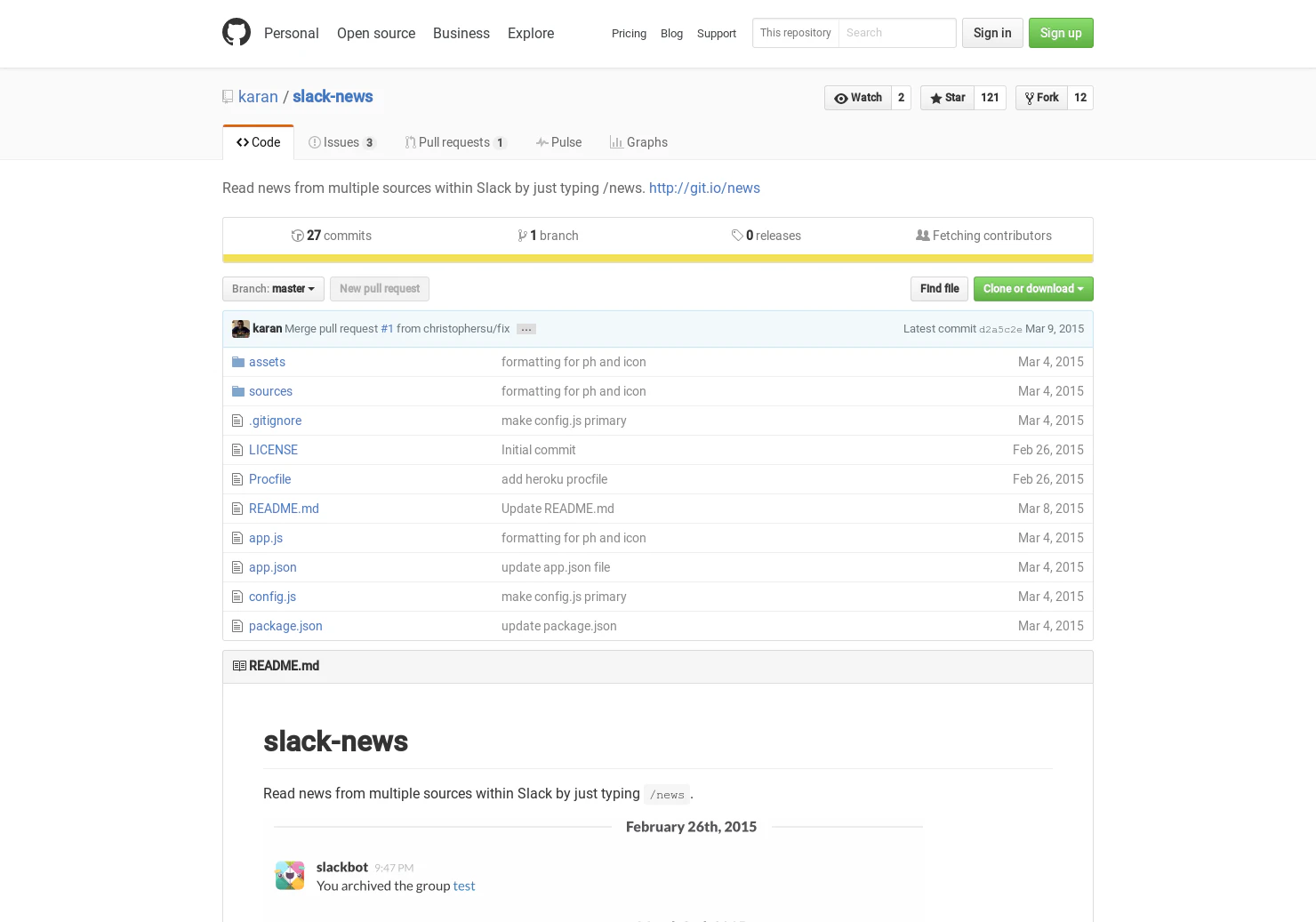Click the This repository search scope selector
Screen dimensions: 1316x922
pos(796,33)
